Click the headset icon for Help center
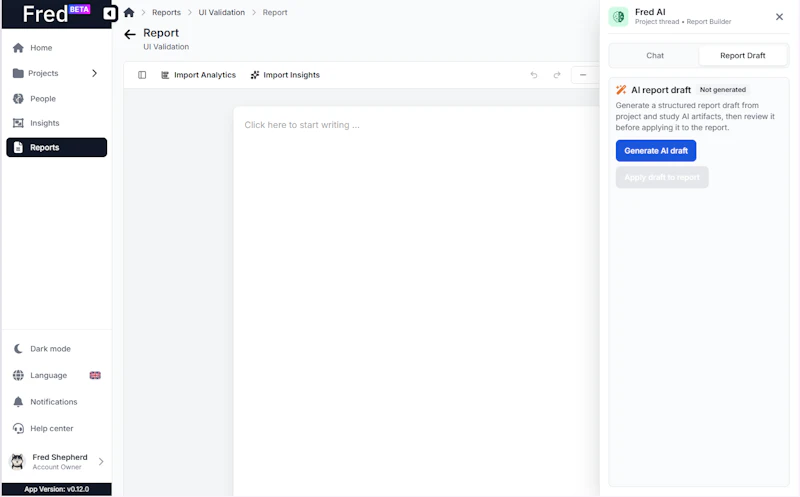The image size is (800, 497). (18, 428)
